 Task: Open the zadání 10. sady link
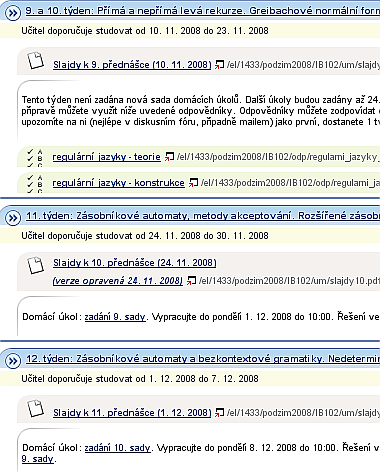tap(118, 448)
